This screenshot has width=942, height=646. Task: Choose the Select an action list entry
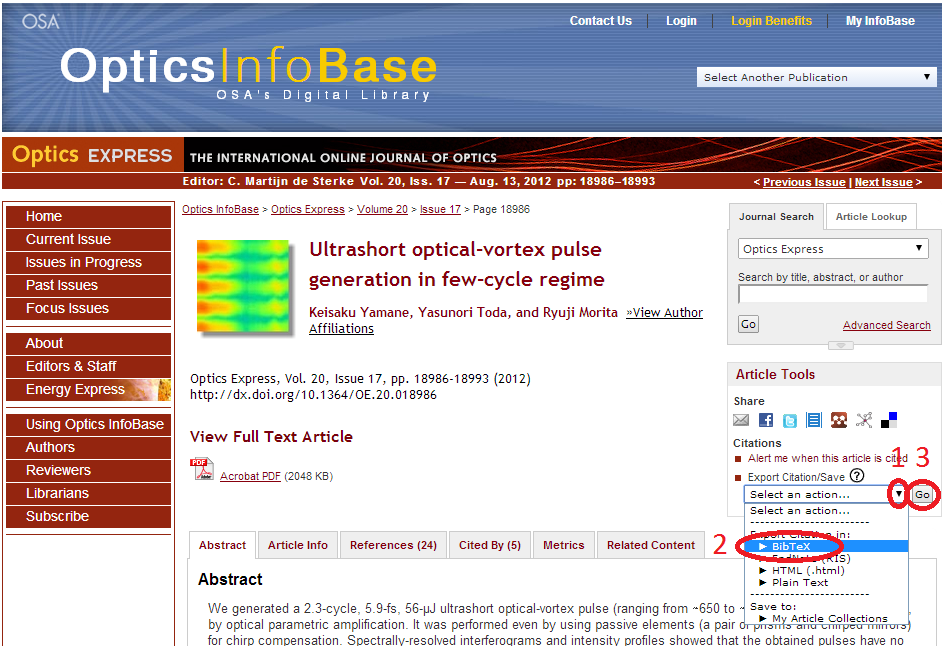point(827,510)
